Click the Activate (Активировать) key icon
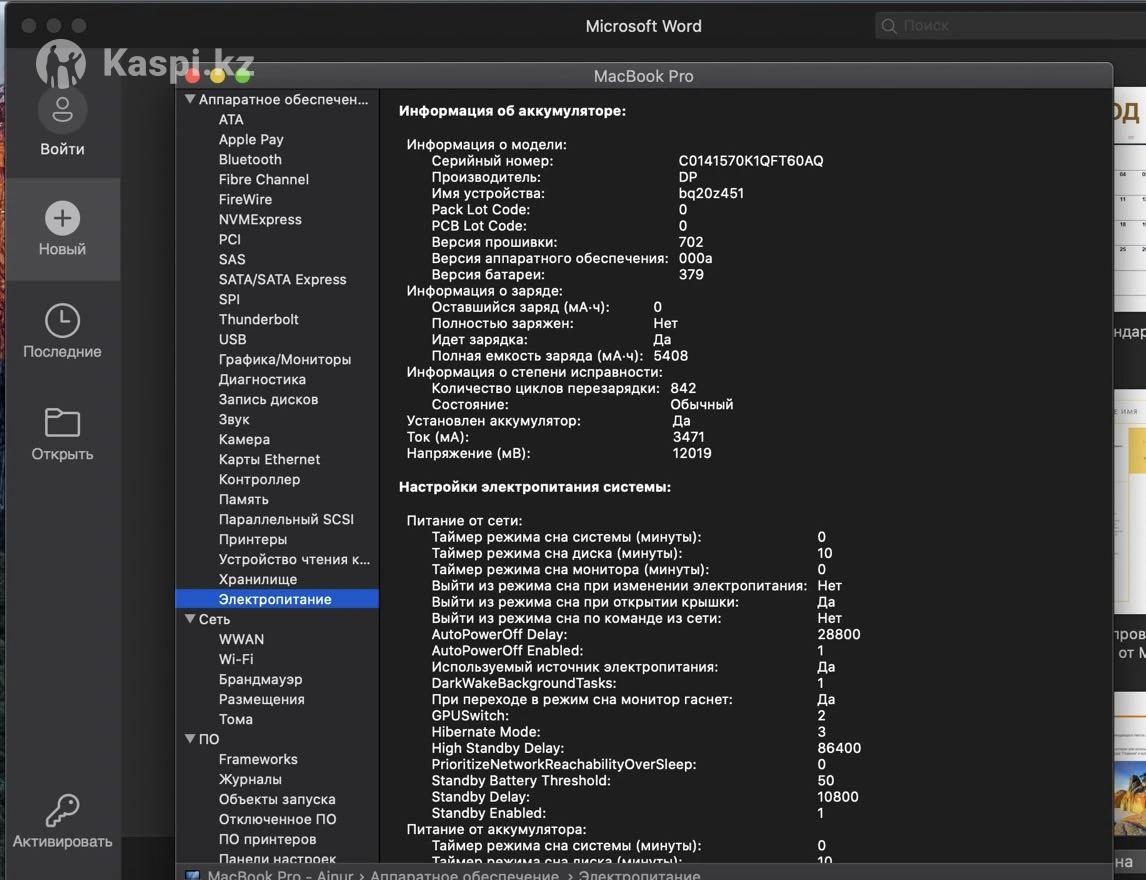 click(x=62, y=810)
